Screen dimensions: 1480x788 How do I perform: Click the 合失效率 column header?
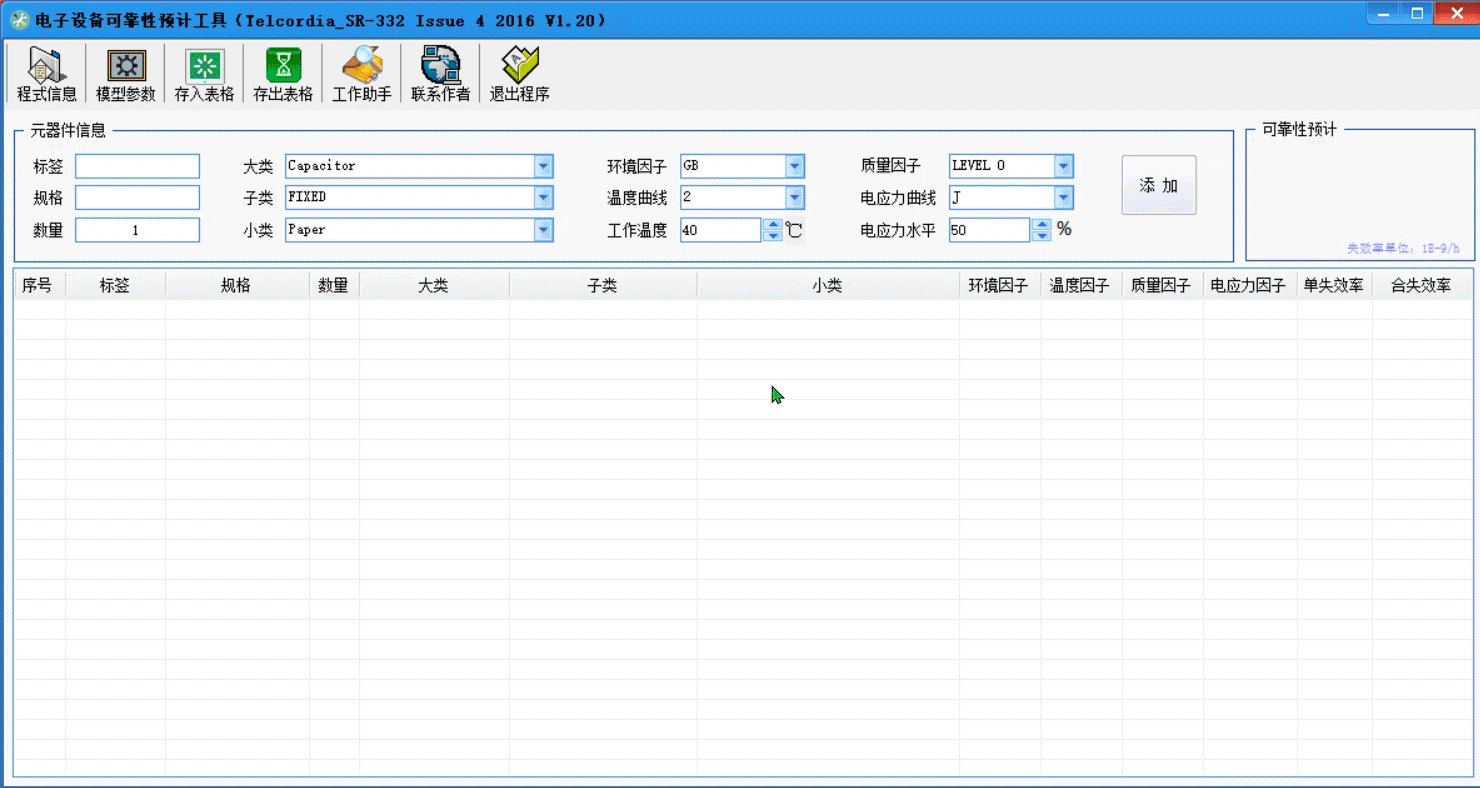pos(1420,286)
